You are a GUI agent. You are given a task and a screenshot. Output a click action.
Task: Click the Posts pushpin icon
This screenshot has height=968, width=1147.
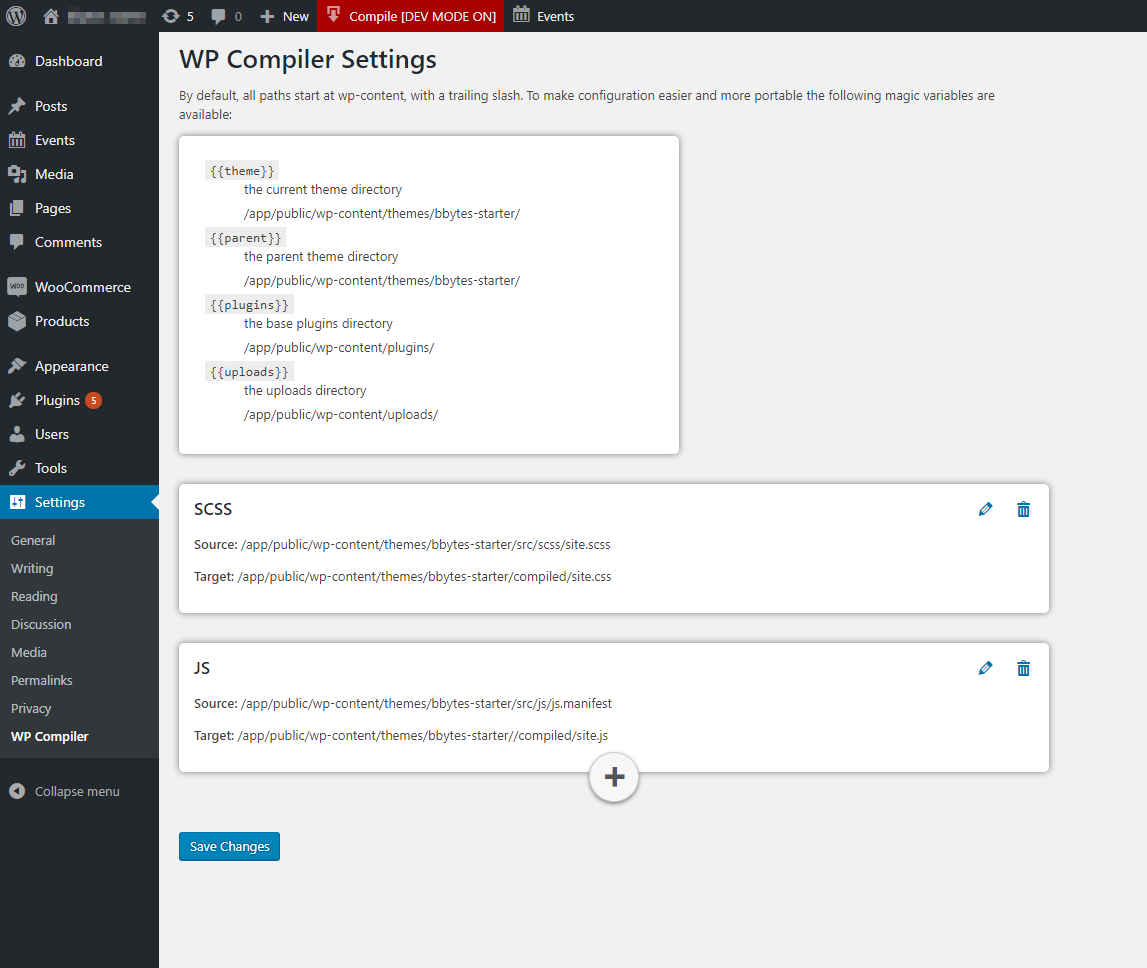(x=17, y=106)
